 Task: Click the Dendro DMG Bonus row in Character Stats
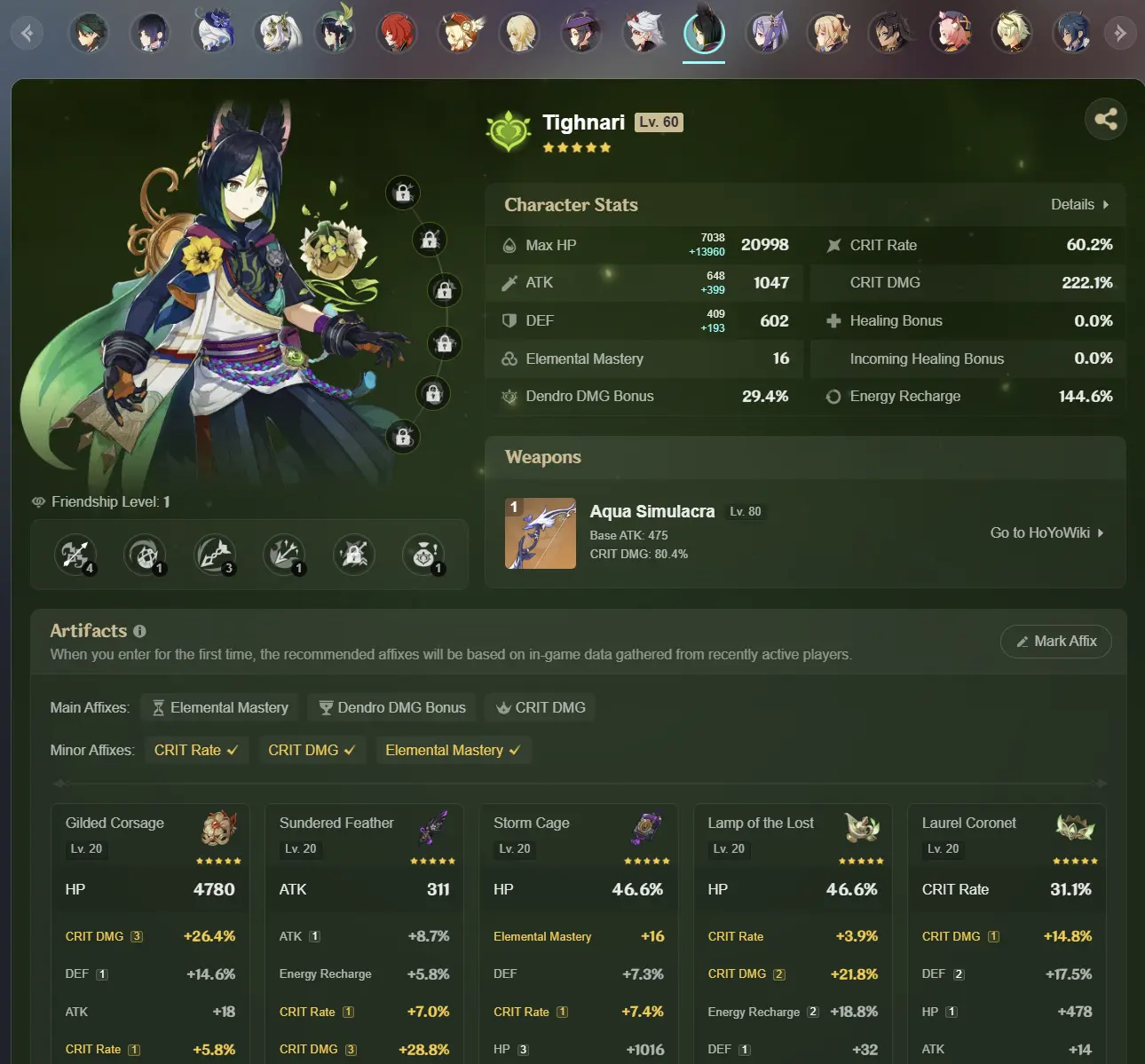(x=644, y=397)
